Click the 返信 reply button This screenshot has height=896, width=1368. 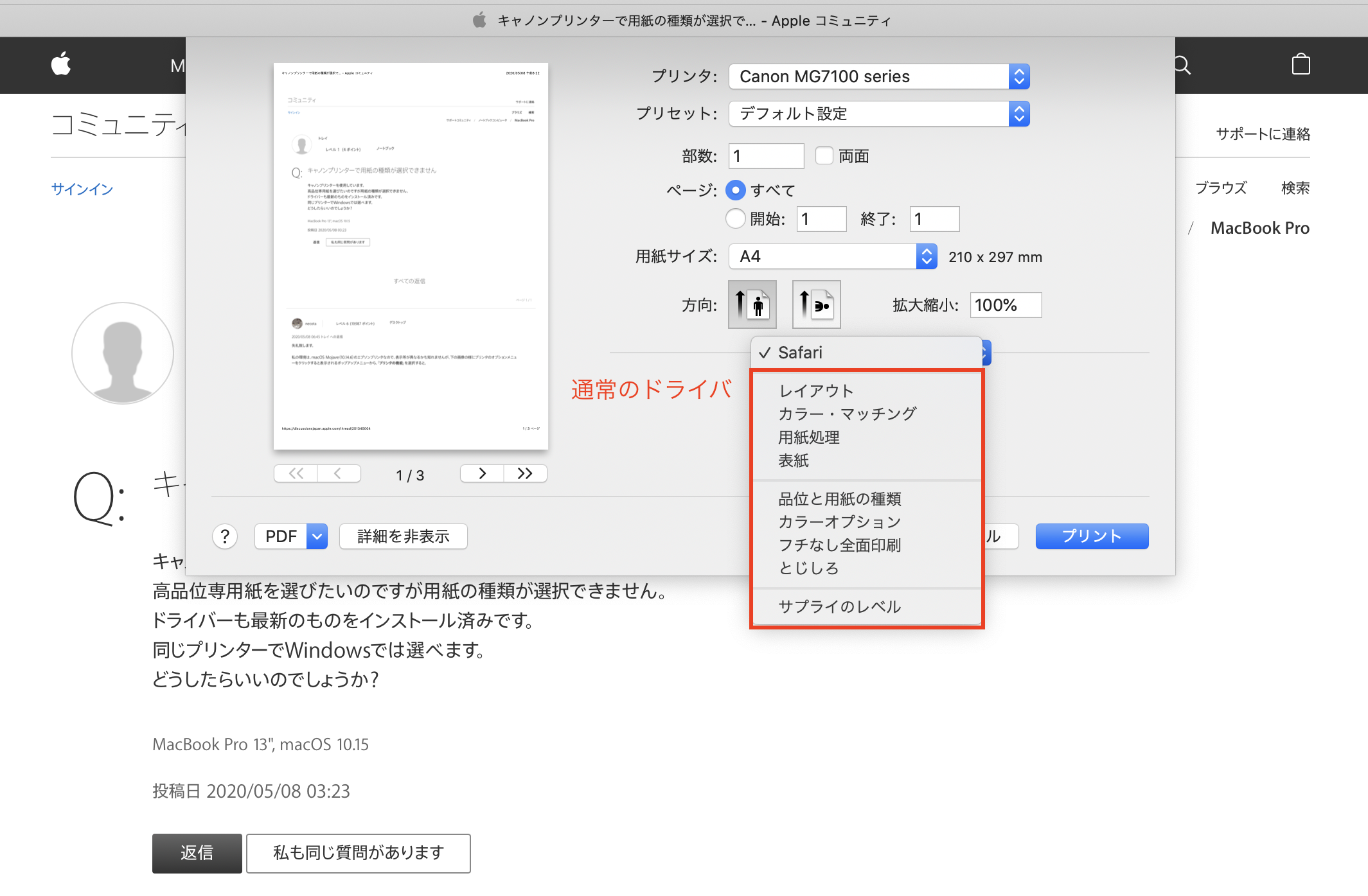tap(197, 853)
